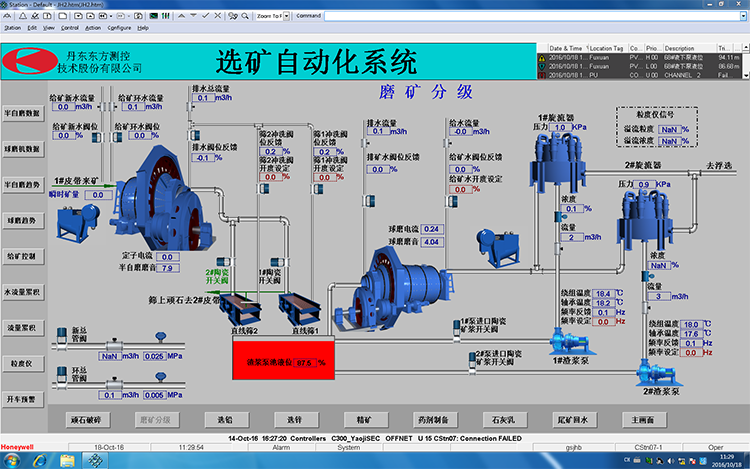
Task: Go to 选铅 page button
Action: (226, 420)
